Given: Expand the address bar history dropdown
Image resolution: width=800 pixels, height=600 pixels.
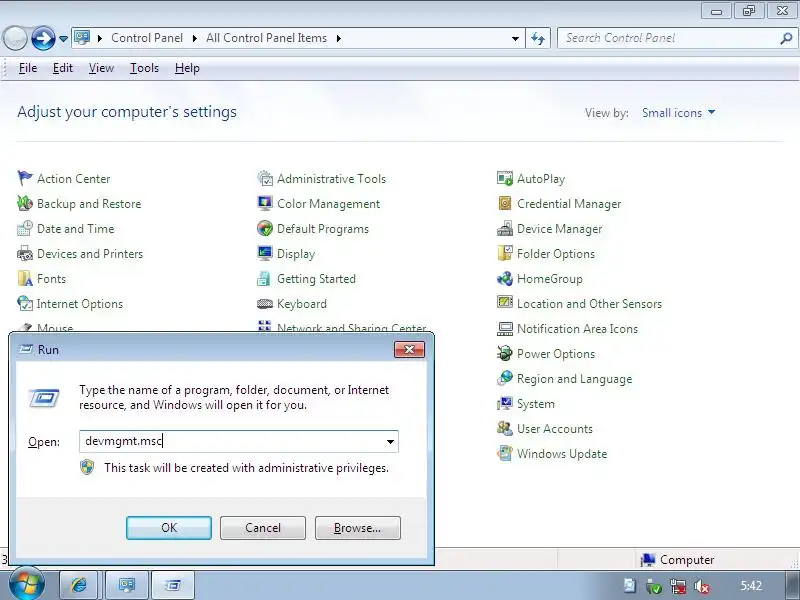Looking at the screenshot, I should [515, 38].
